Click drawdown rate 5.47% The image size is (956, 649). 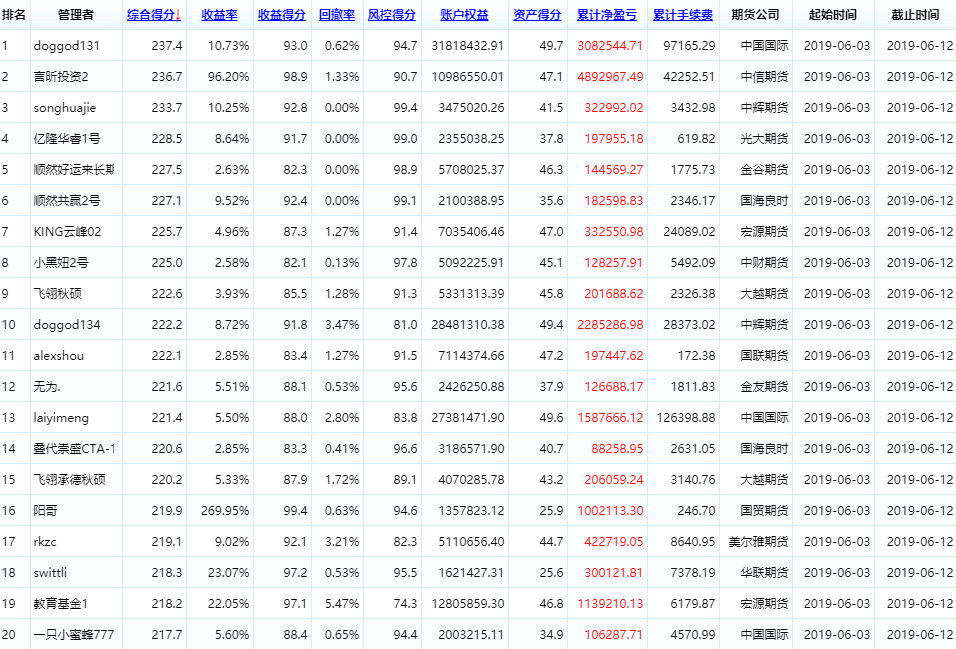[342, 604]
